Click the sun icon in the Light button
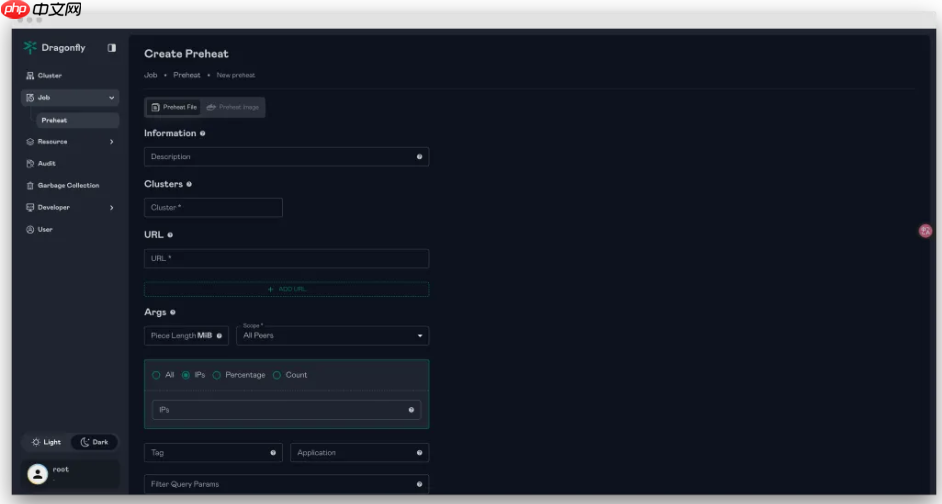This screenshot has height=504, width=942. (36, 442)
